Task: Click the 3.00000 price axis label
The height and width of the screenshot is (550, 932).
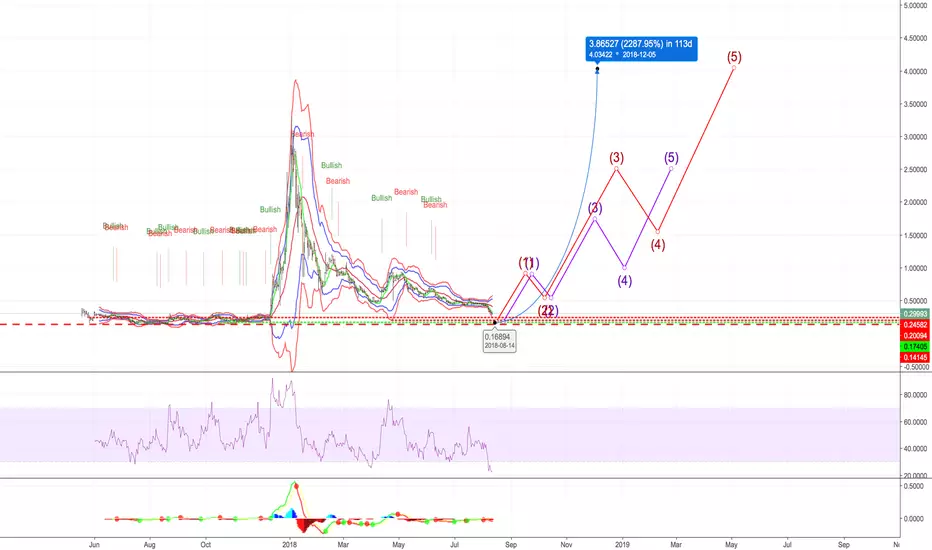Action: [x=915, y=137]
